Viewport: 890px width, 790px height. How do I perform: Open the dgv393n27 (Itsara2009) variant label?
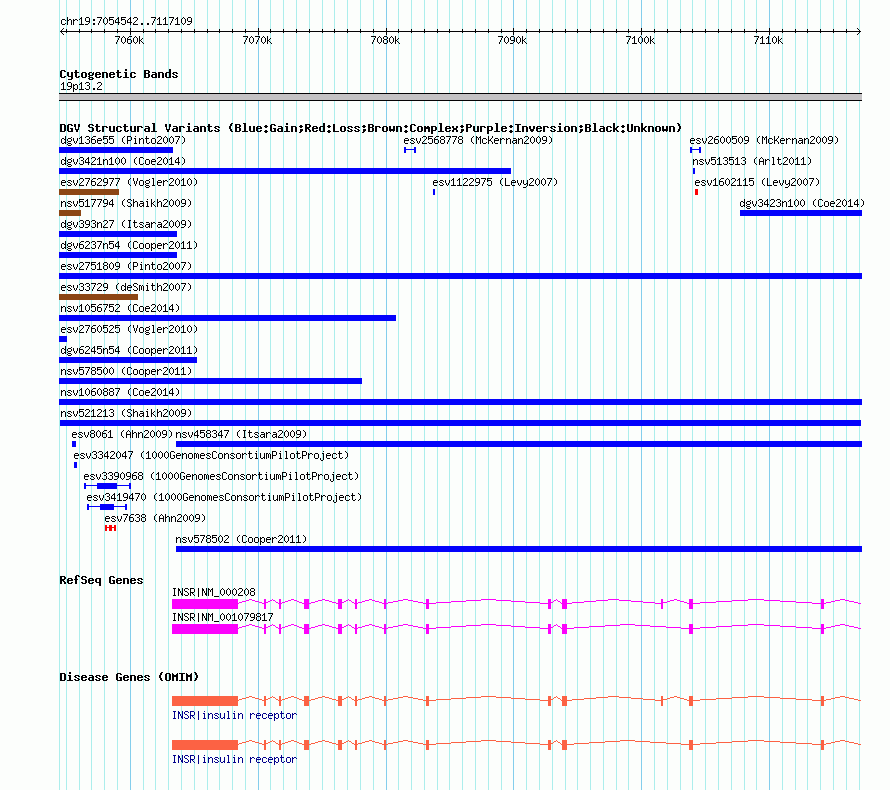tap(126, 224)
